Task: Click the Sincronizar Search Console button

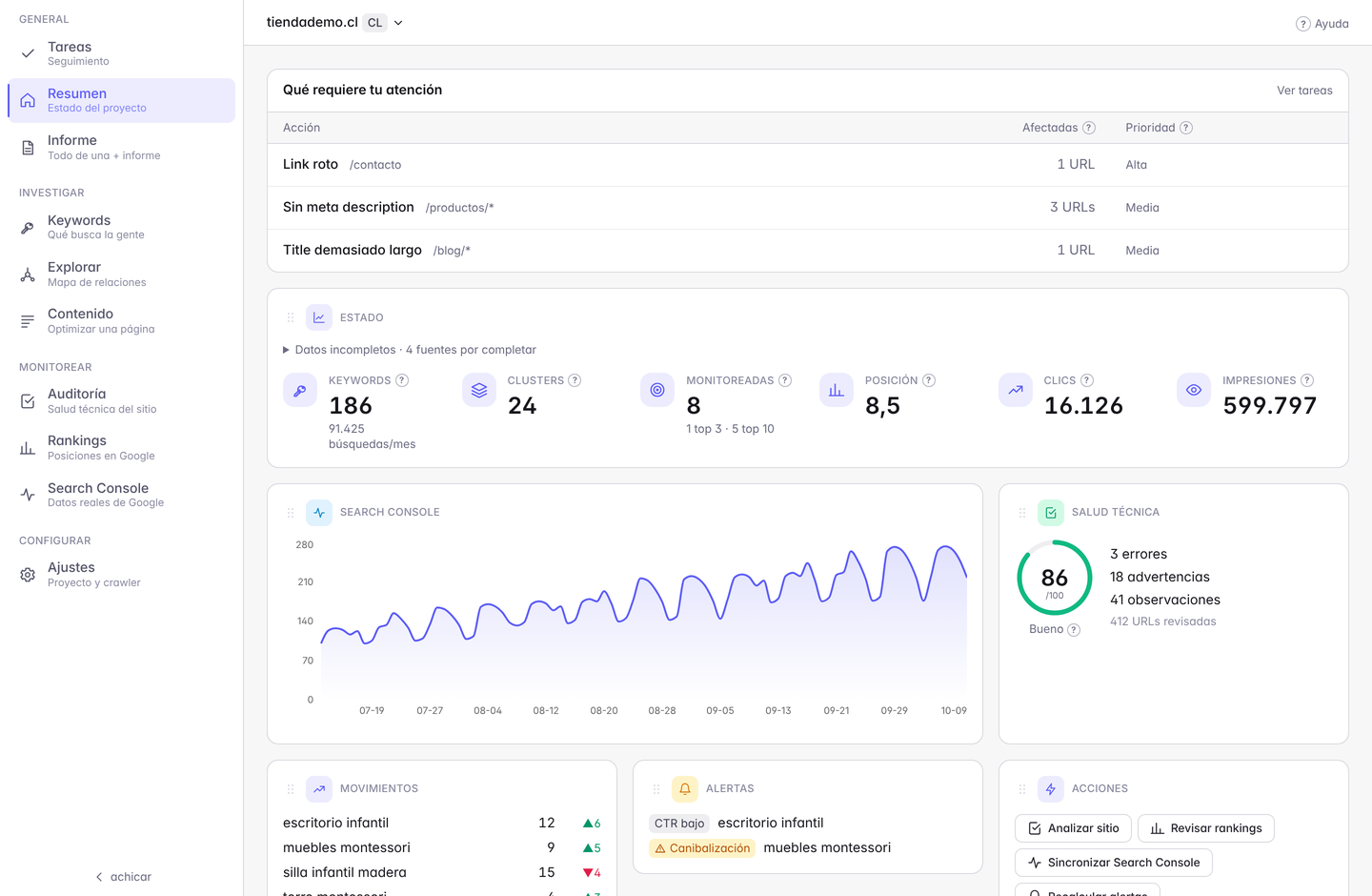Action: pyautogui.click(x=1114, y=863)
